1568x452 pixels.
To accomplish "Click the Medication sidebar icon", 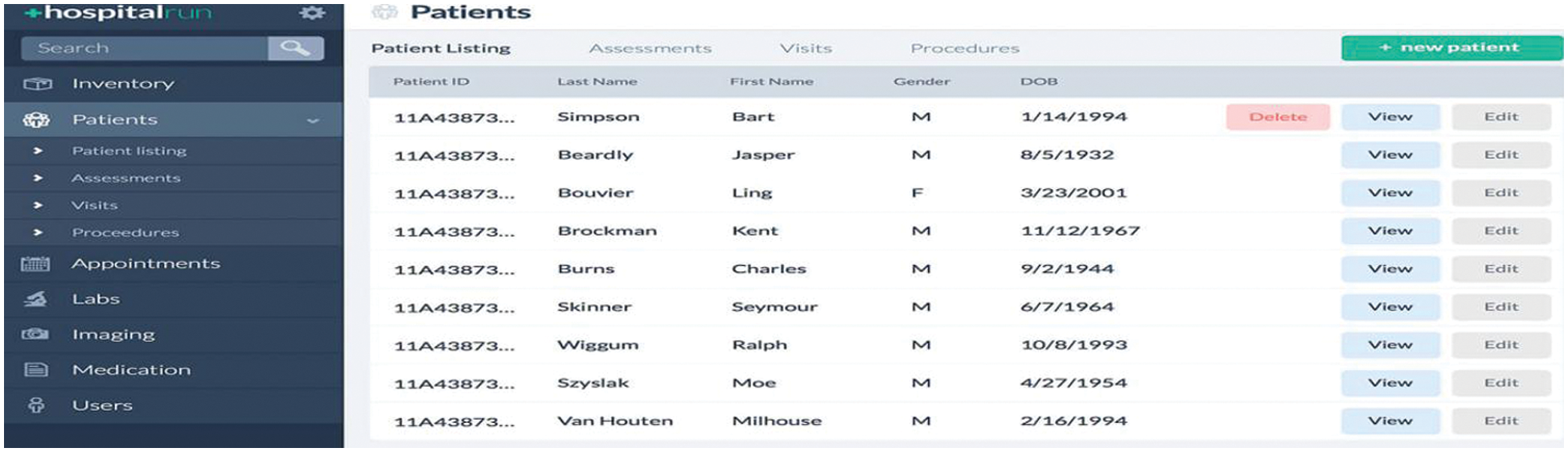I will coord(35,370).
